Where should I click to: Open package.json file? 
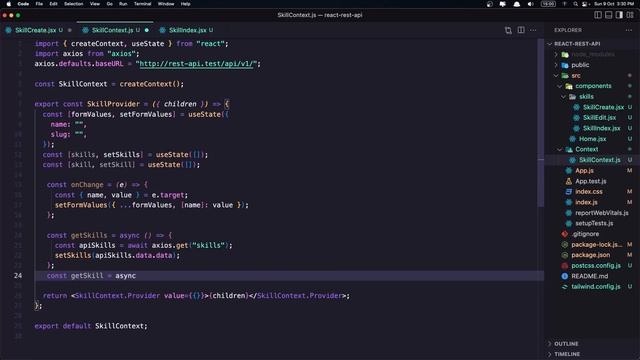click(591, 255)
